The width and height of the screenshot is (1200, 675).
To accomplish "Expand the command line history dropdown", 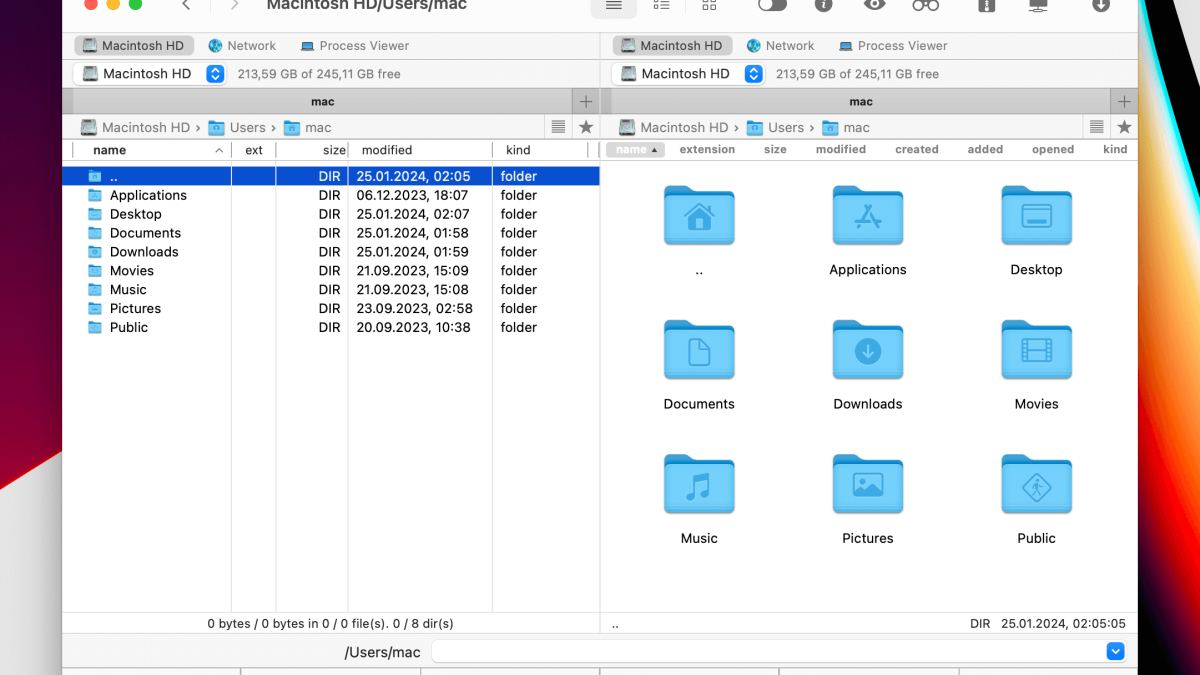I will coord(1115,652).
